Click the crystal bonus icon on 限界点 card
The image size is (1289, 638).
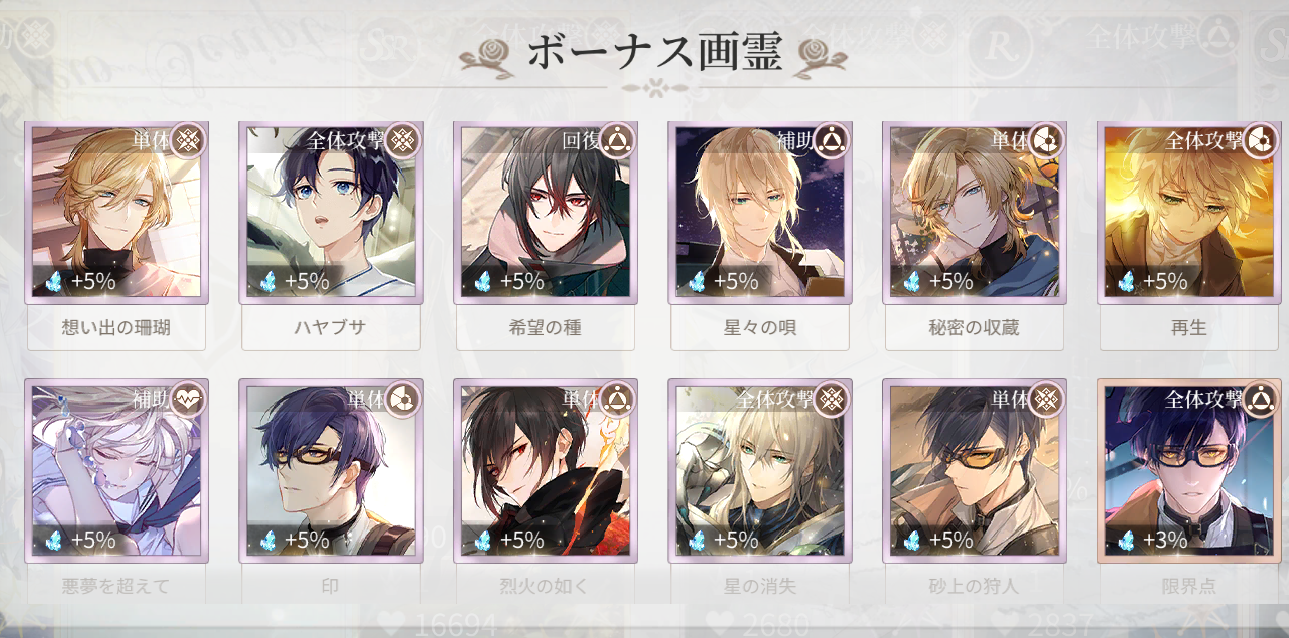pyautogui.click(x=1127, y=540)
